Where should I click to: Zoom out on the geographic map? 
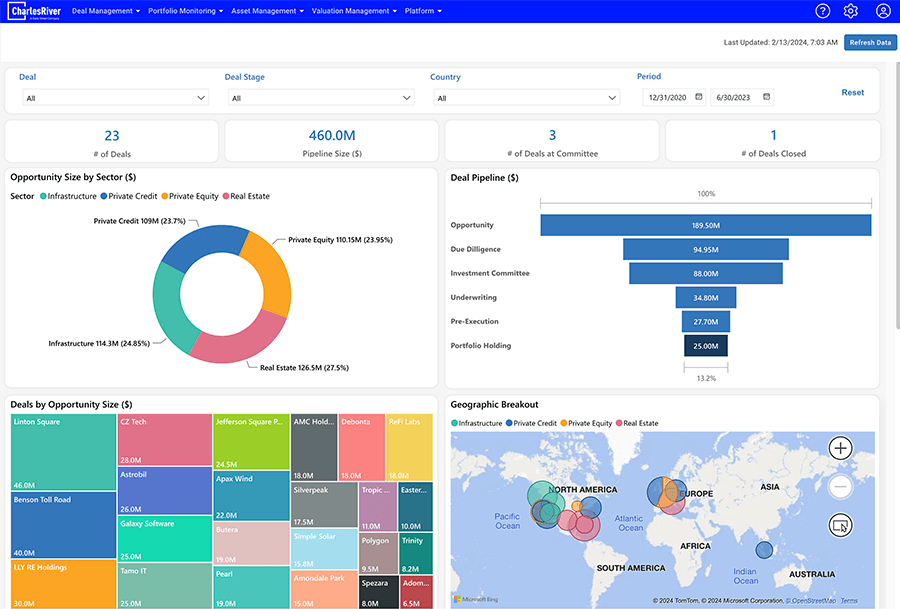coord(840,487)
